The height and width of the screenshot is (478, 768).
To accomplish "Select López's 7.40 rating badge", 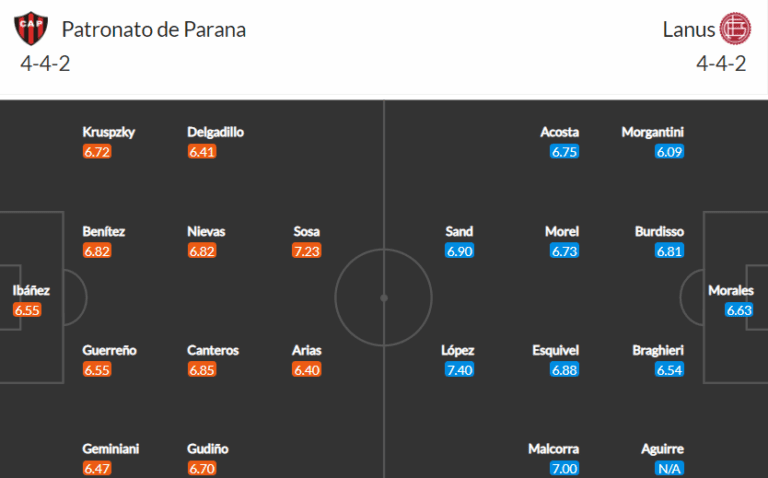I will [459, 370].
